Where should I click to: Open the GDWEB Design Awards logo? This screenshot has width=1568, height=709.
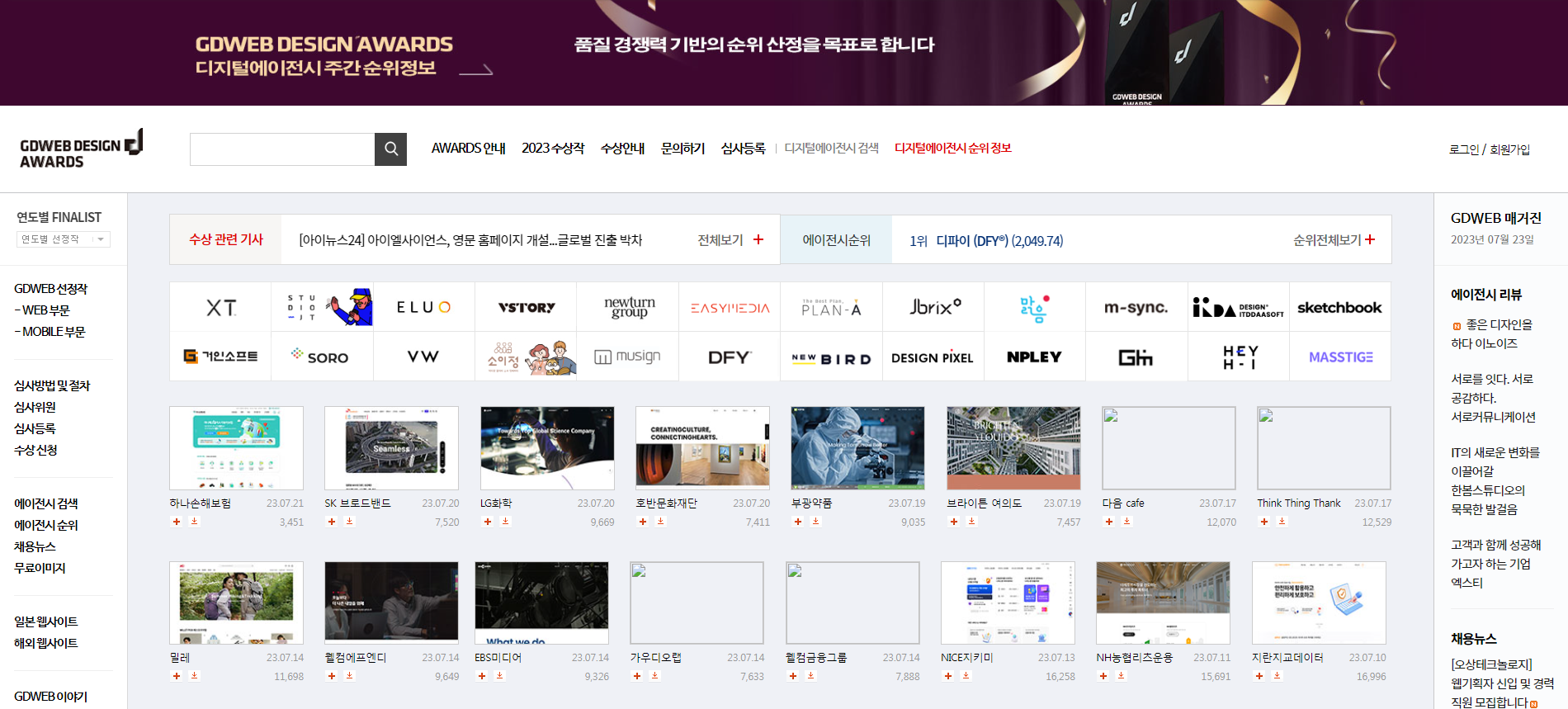coord(82,149)
